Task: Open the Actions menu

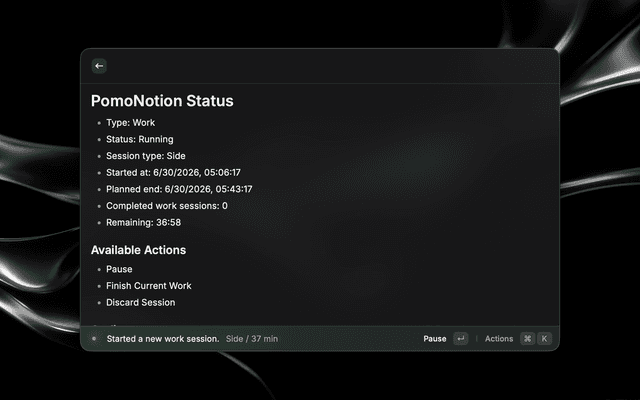Action: 499,339
